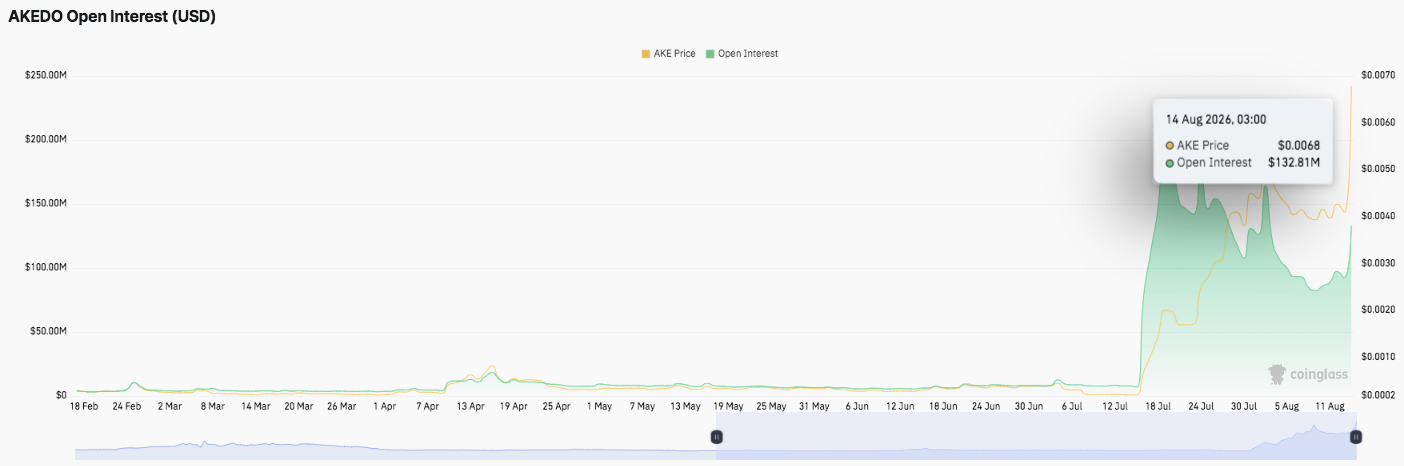Click the 1 Apr date label
Image resolution: width=1404 pixels, height=466 pixels.
(384, 407)
